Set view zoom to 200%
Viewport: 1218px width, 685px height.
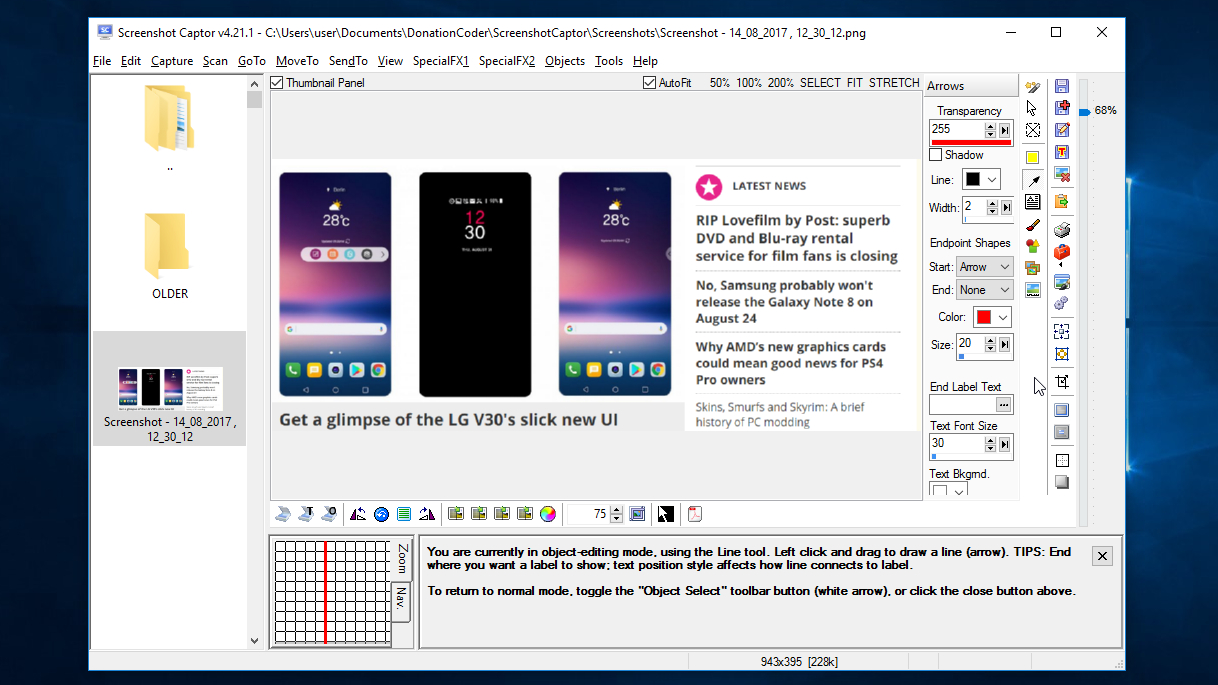click(781, 83)
